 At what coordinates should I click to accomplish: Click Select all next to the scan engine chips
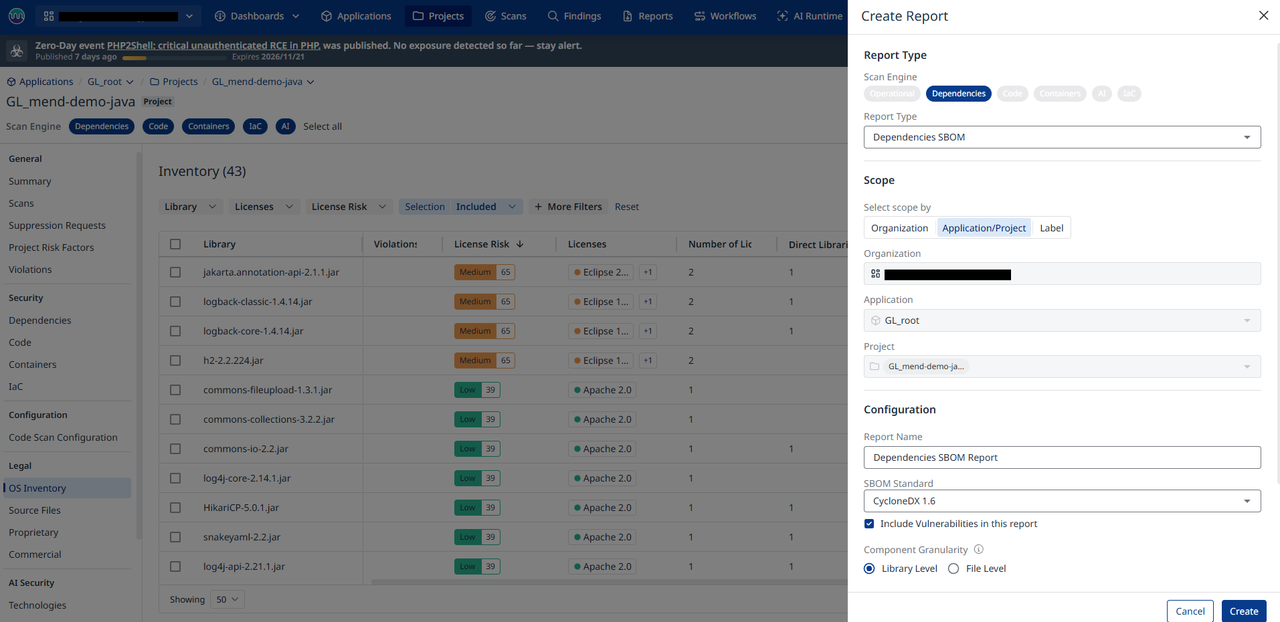point(323,126)
